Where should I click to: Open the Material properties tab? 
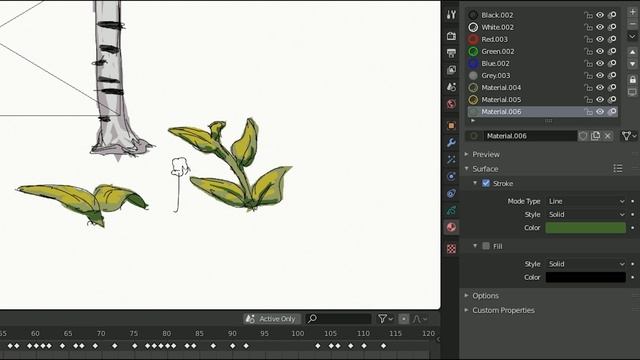[x=451, y=227]
